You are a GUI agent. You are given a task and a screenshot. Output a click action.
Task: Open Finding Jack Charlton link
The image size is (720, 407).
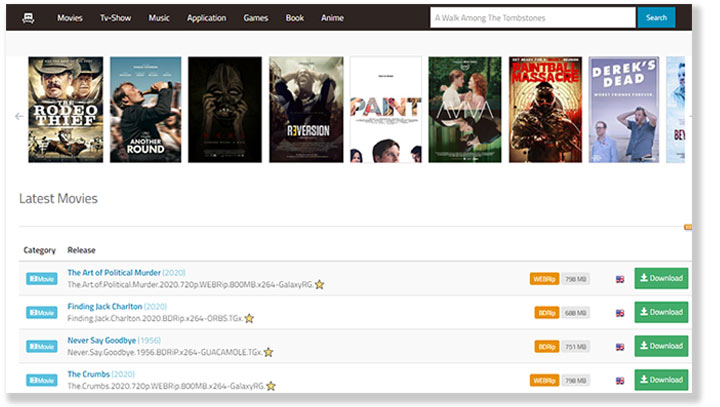click(x=105, y=306)
